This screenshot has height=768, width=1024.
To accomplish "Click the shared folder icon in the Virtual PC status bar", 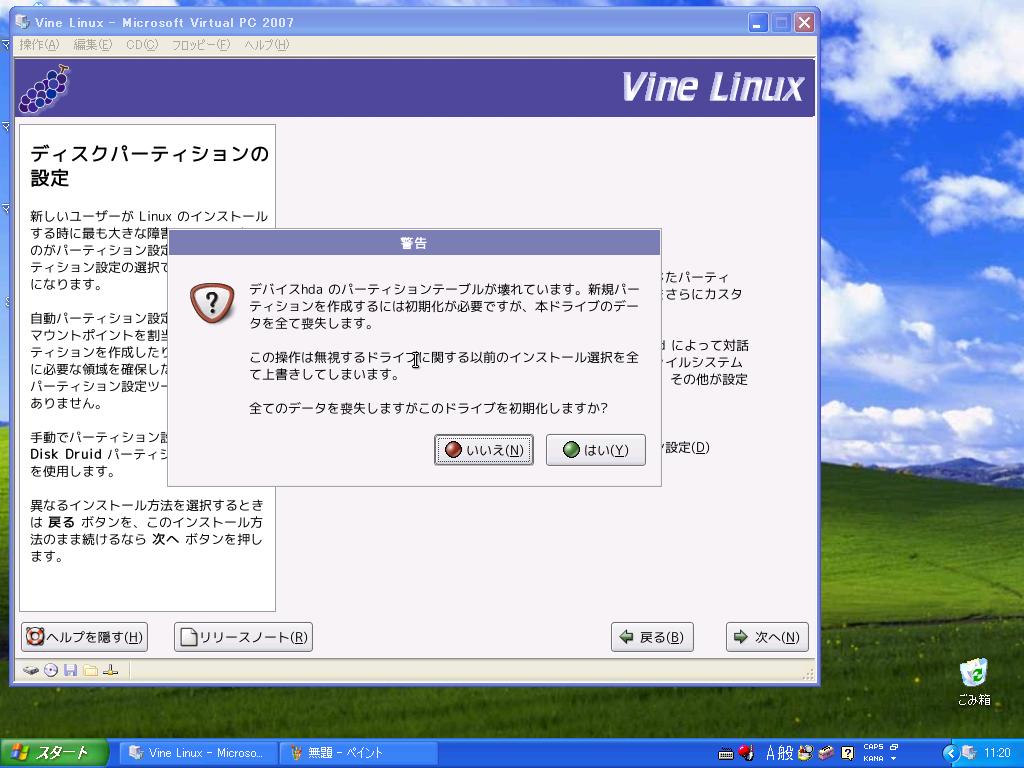I will click(x=91, y=670).
